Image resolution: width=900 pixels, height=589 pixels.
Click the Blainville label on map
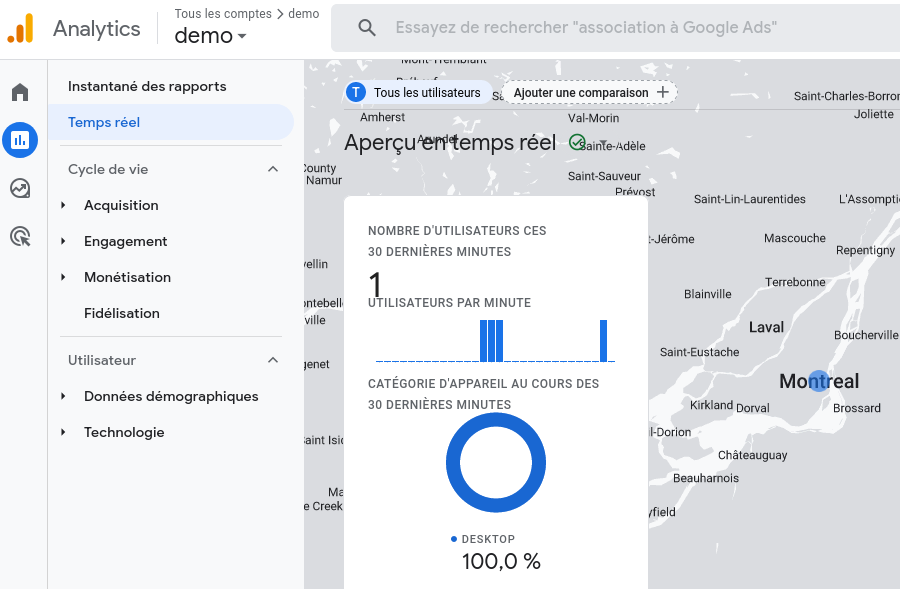point(708,294)
